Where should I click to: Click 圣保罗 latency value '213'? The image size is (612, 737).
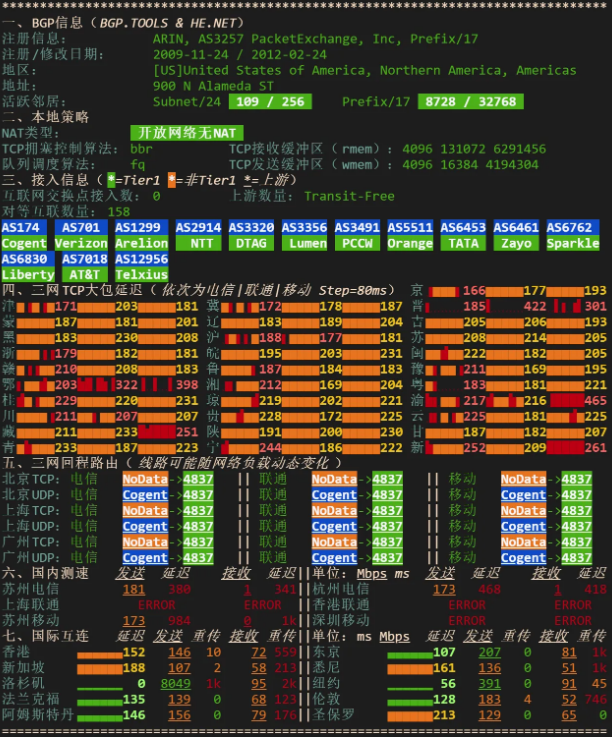click(x=444, y=715)
